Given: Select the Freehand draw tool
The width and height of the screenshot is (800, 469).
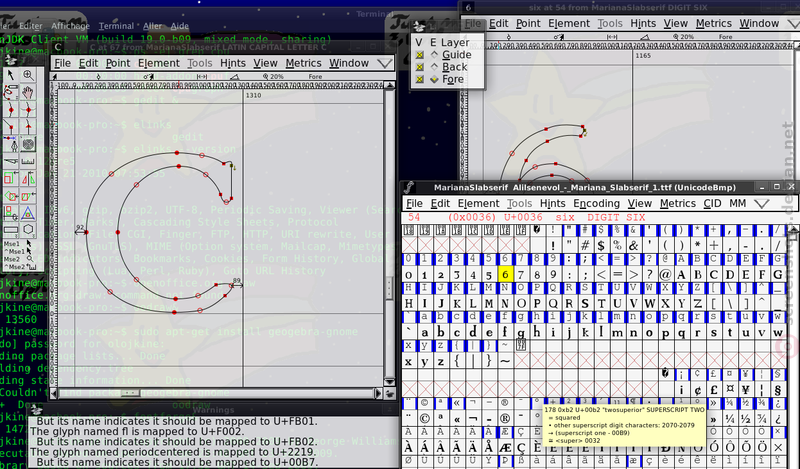Looking at the screenshot, I should tap(11, 92).
